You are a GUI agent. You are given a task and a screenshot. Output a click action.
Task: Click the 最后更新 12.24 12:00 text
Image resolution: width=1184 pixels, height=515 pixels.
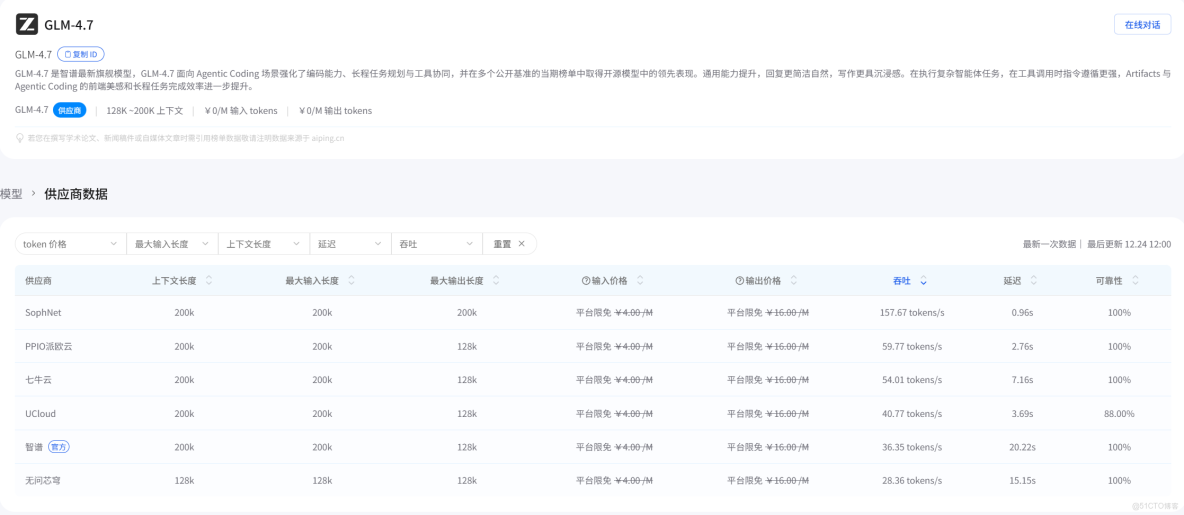[x=1129, y=244]
